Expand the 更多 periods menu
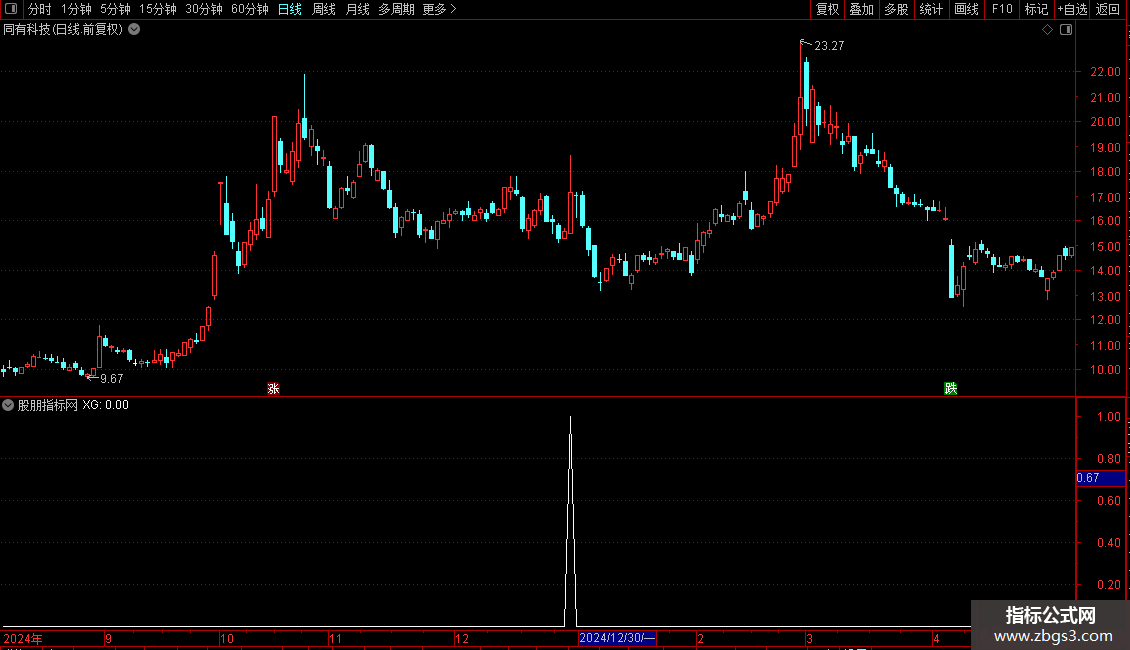Viewport: 1130px width, 650px height. click(439, 9)
